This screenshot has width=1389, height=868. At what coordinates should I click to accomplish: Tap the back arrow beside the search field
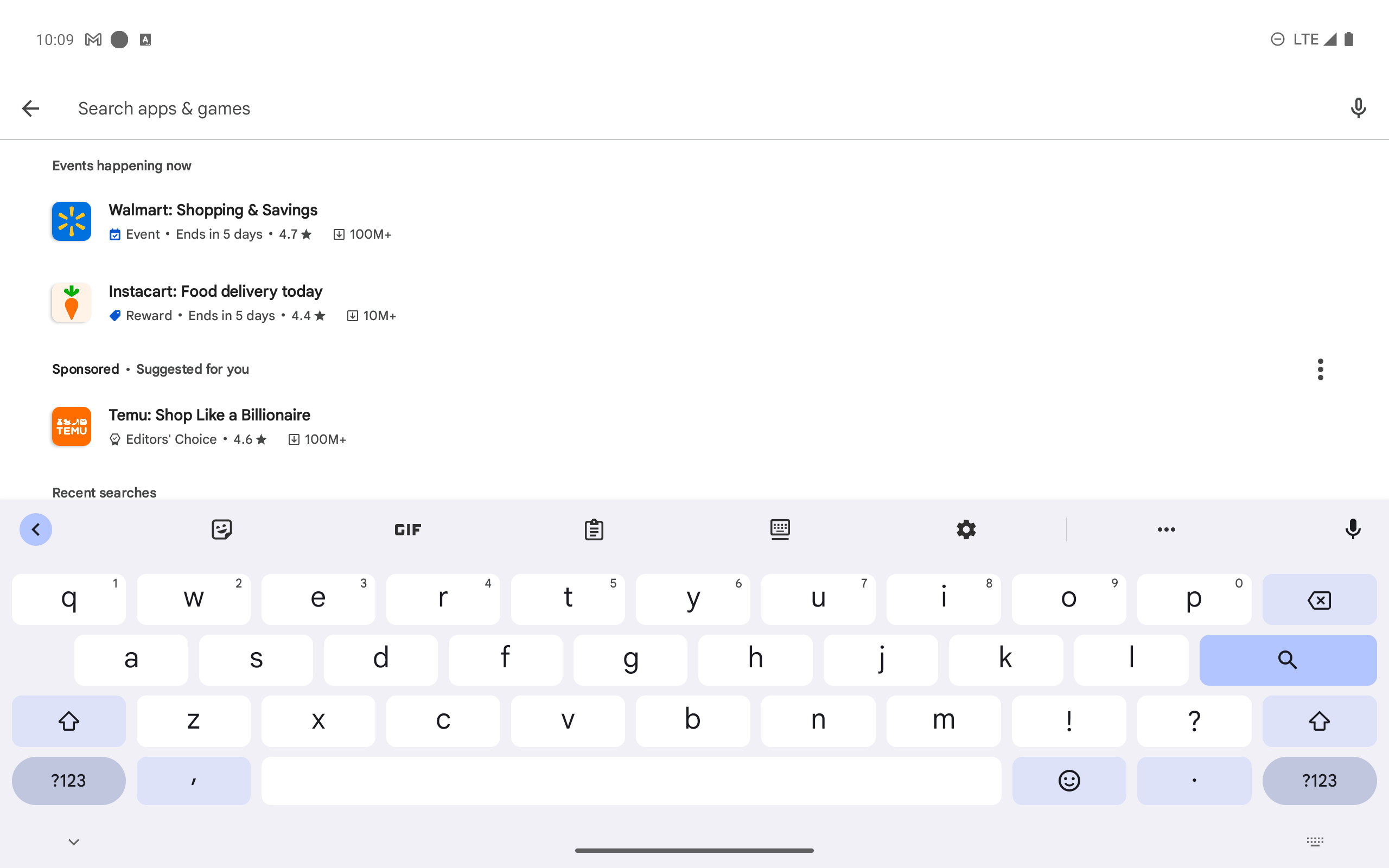pyautogui.click(x=30, y=108)
